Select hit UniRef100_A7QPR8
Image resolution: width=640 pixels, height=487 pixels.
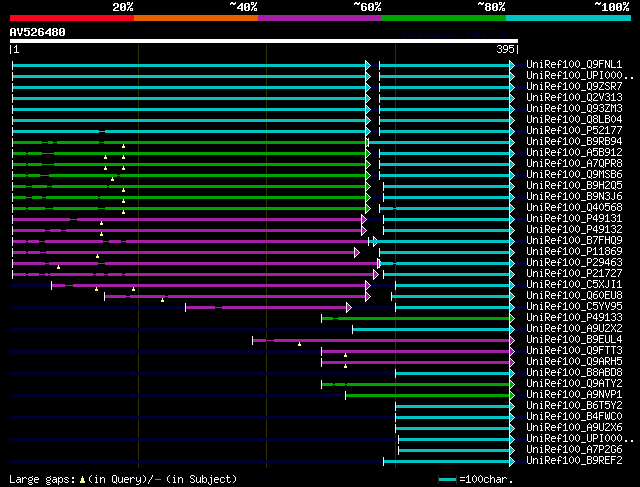coord(574,164)
